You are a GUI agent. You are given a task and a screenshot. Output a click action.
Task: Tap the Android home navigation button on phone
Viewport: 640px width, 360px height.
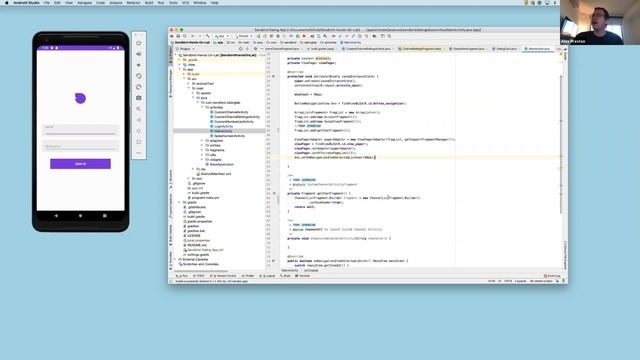[x=80, y=216]
